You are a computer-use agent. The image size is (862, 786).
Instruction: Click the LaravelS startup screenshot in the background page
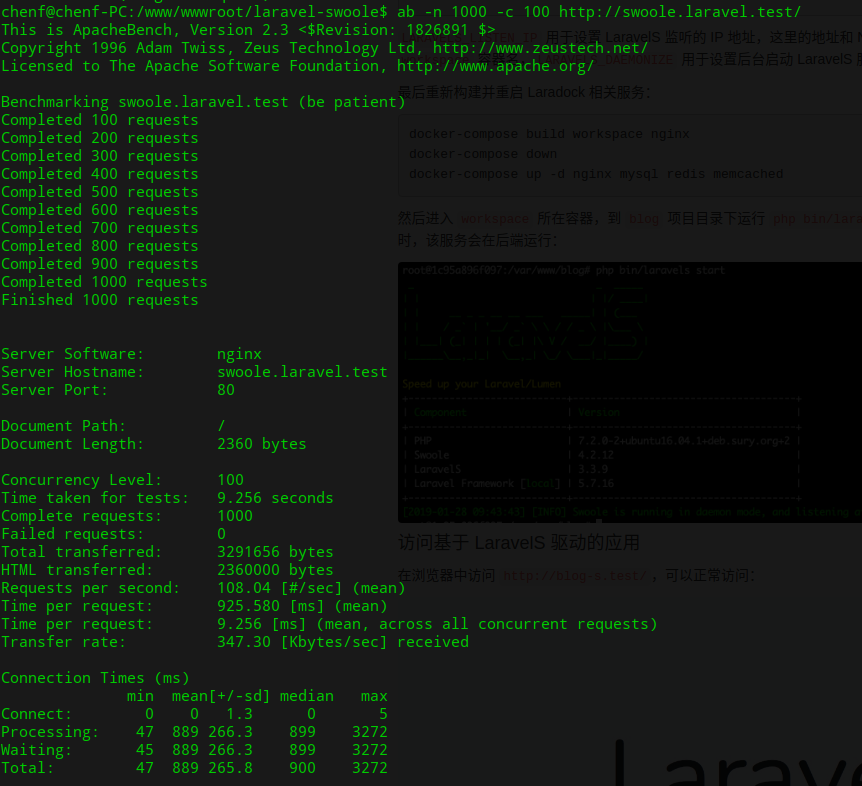click(x=629, y=392)
